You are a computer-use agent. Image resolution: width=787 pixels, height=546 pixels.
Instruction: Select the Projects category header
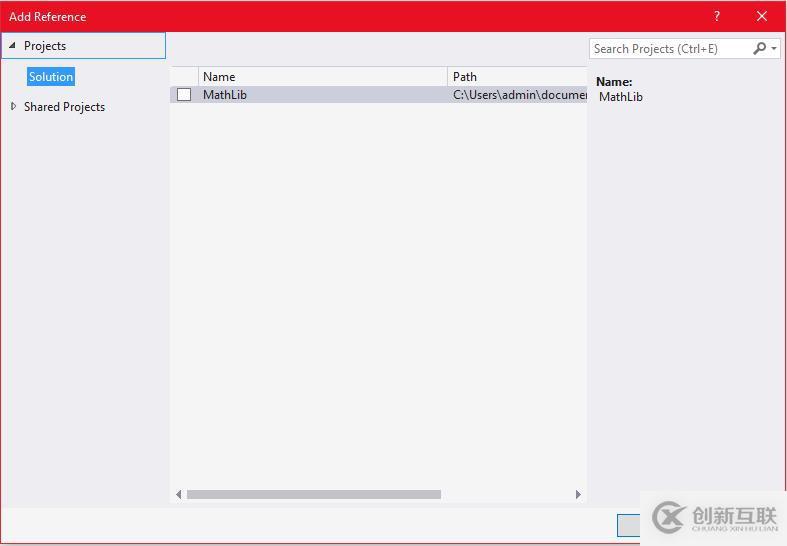click(x=83, y=46)
